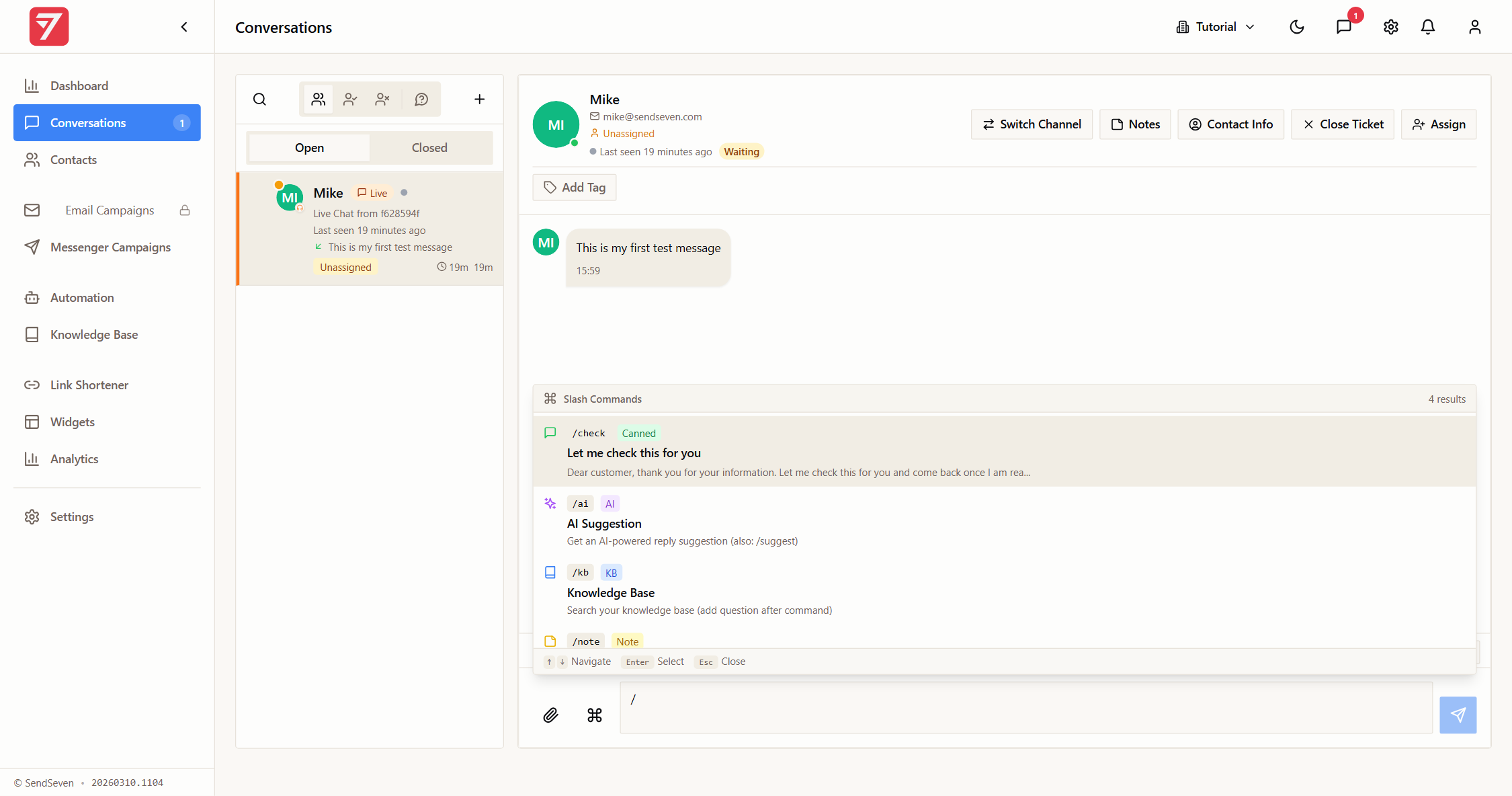Open the Tutorial workspace dropdown

(x=1216, y=27)
